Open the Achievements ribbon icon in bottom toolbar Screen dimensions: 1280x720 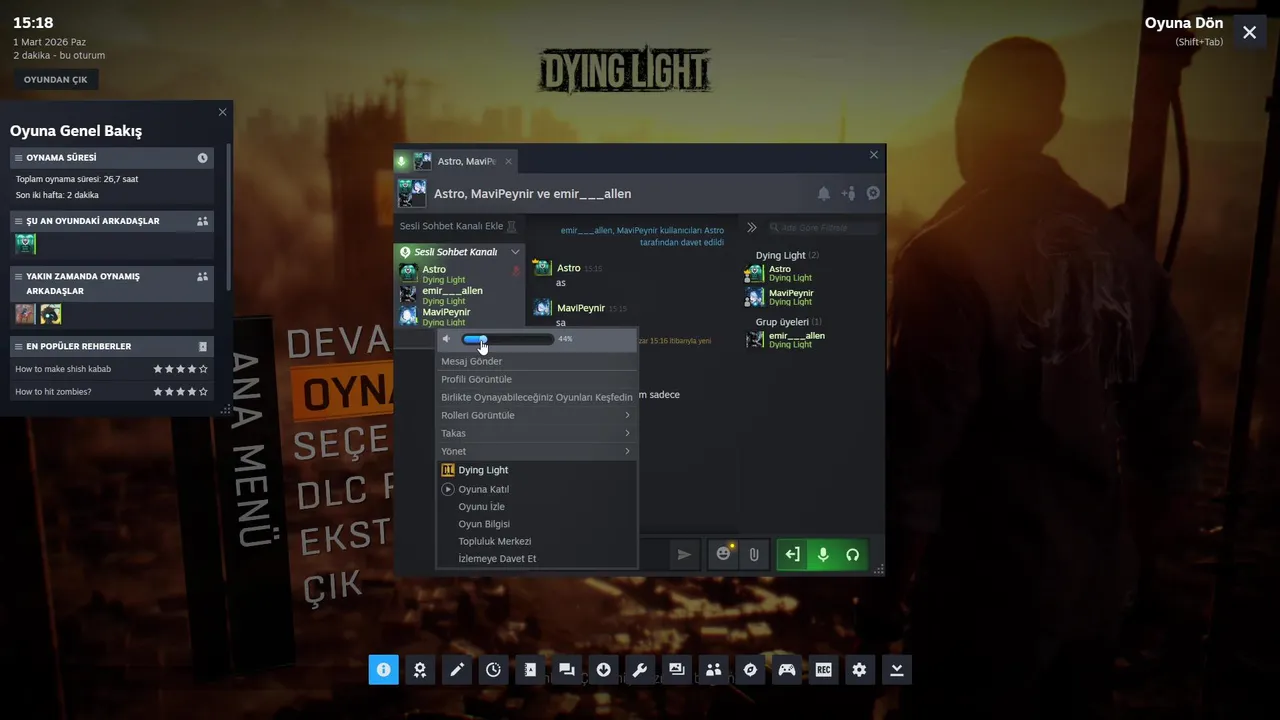click(x=420, y=670)
